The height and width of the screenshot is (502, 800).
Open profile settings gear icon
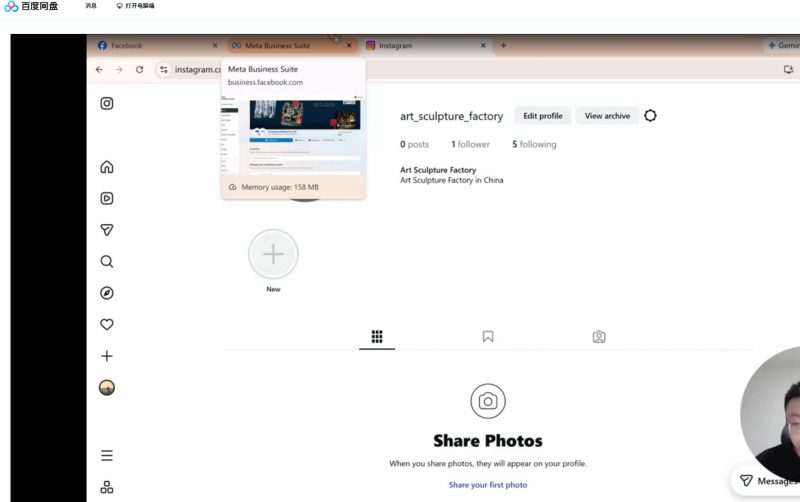[650, 116]
